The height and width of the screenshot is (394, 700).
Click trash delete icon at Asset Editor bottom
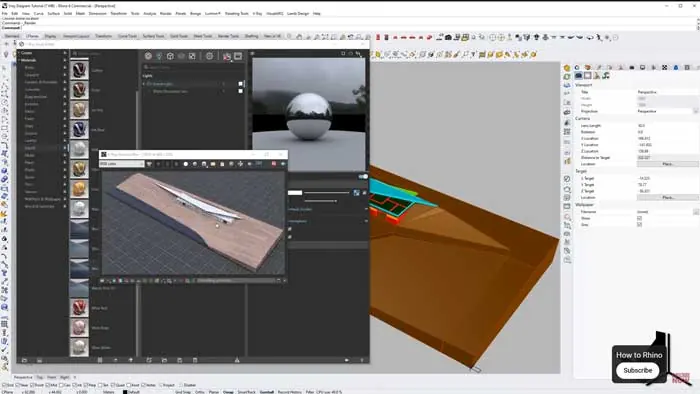(195, 360)
